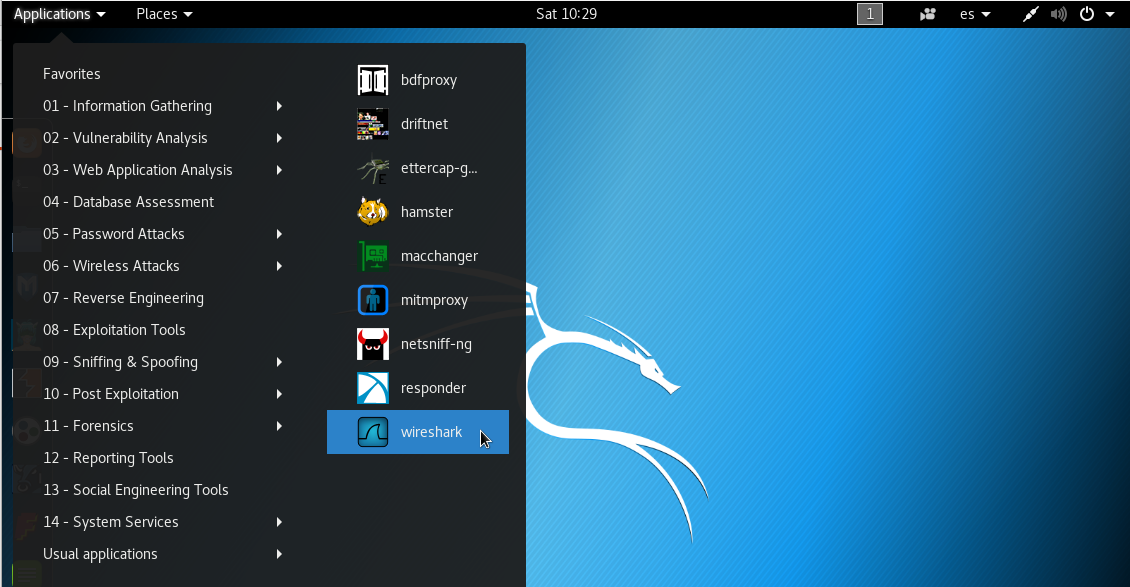Screen dimensions: 1130x587
Task: Open 13 - Social Engineering Tools
Action: pyautogui.click(x=136, y=490)
